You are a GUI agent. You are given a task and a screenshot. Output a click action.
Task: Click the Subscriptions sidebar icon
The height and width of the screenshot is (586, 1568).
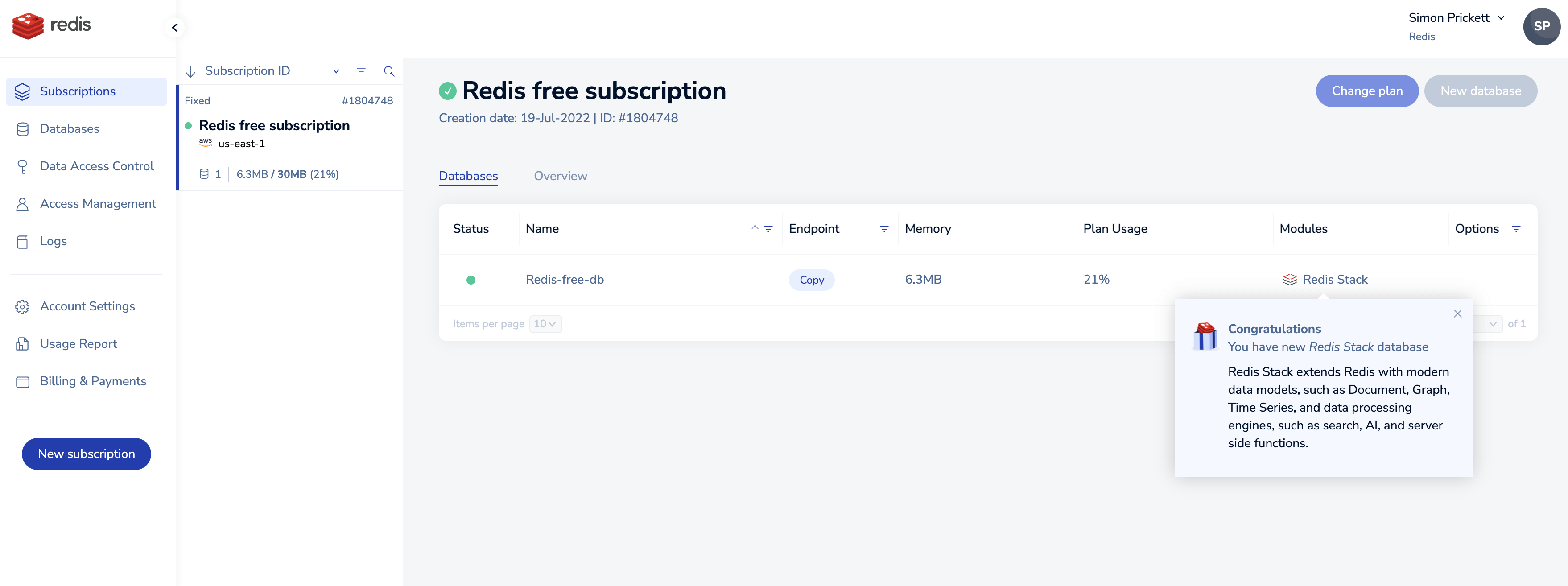[22, 91]
